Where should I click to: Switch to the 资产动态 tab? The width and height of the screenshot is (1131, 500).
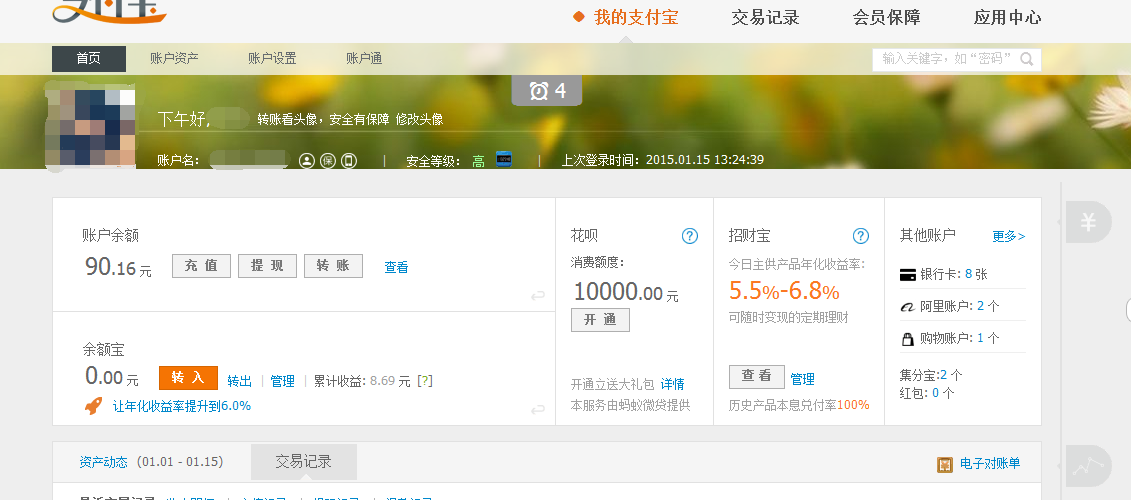pyautogui.click(x=103, y=462)
